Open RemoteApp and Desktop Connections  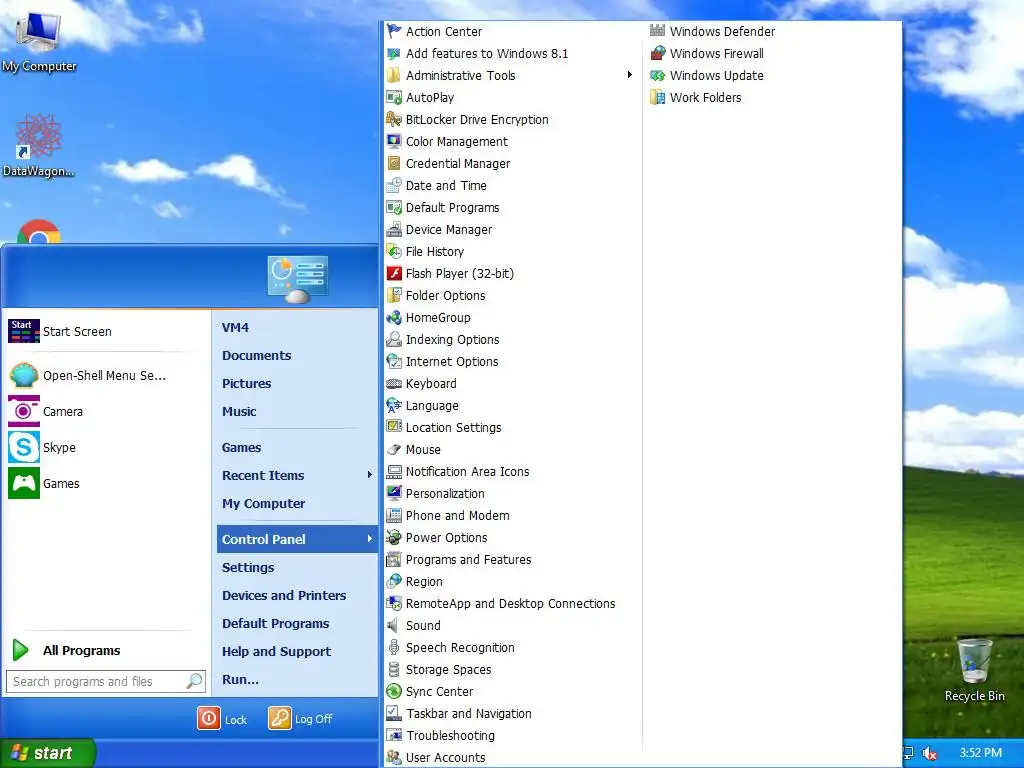510,603
